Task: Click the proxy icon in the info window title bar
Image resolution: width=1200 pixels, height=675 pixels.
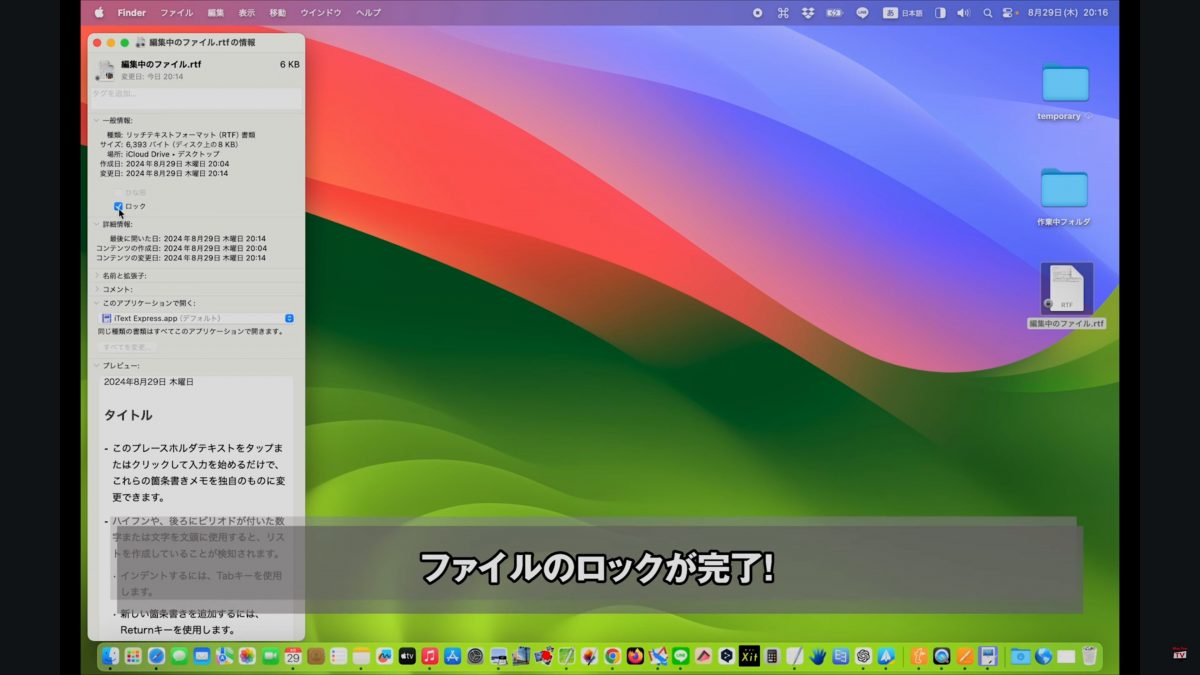Action: (x=140, y=43)
